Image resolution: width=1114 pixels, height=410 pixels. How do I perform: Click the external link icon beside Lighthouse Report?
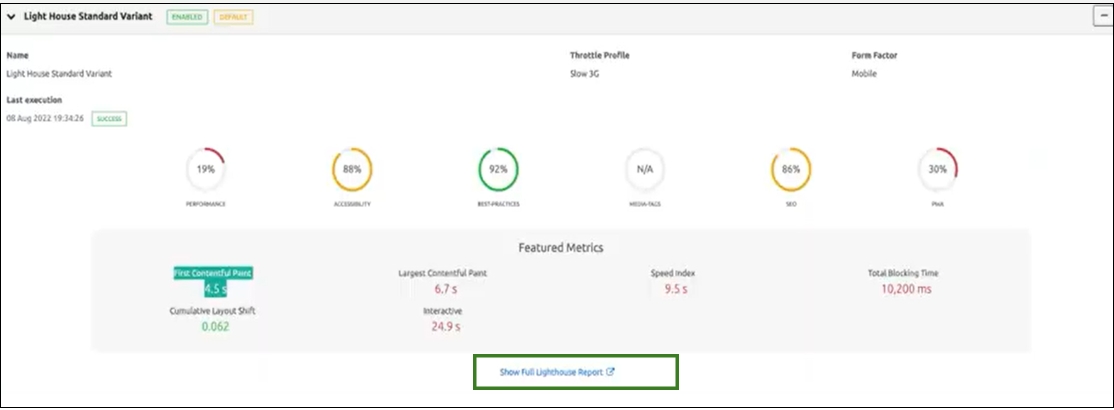click(x=610, y=372)
